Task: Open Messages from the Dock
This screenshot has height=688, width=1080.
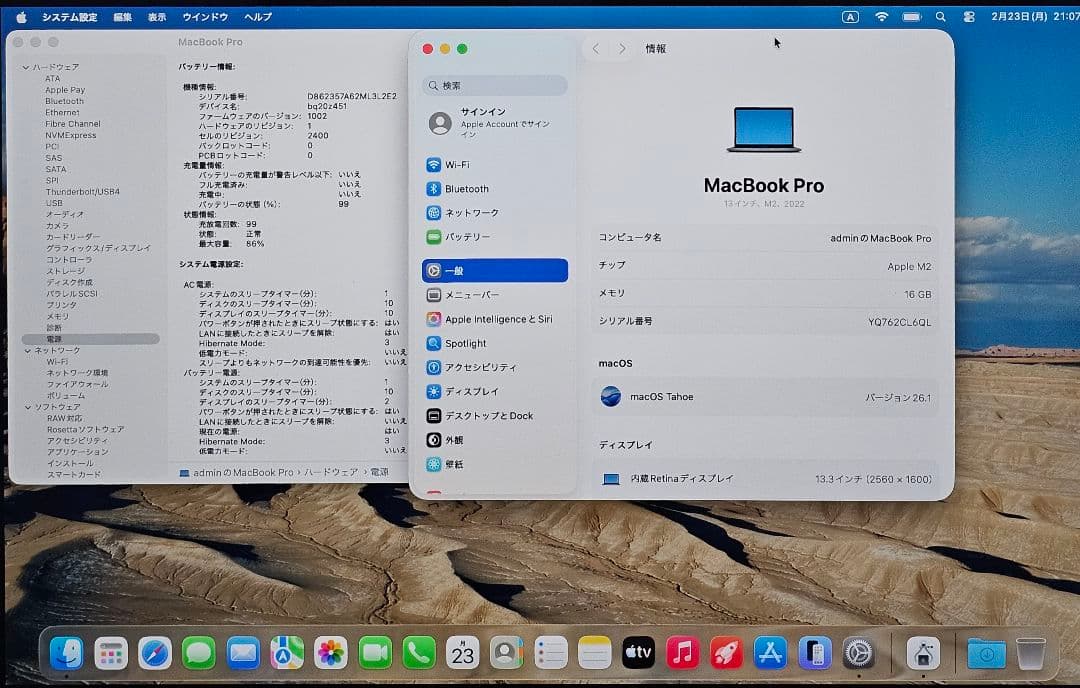Action: (x=199, y=653)
